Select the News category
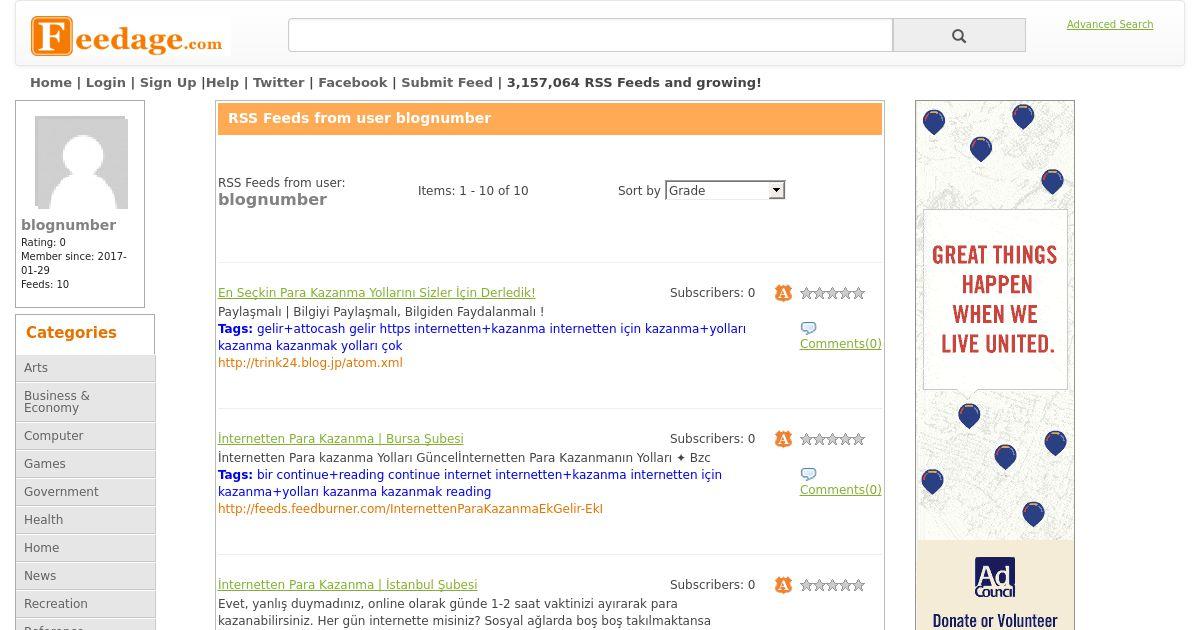1200x630 pixels. [x=85, y=576]
